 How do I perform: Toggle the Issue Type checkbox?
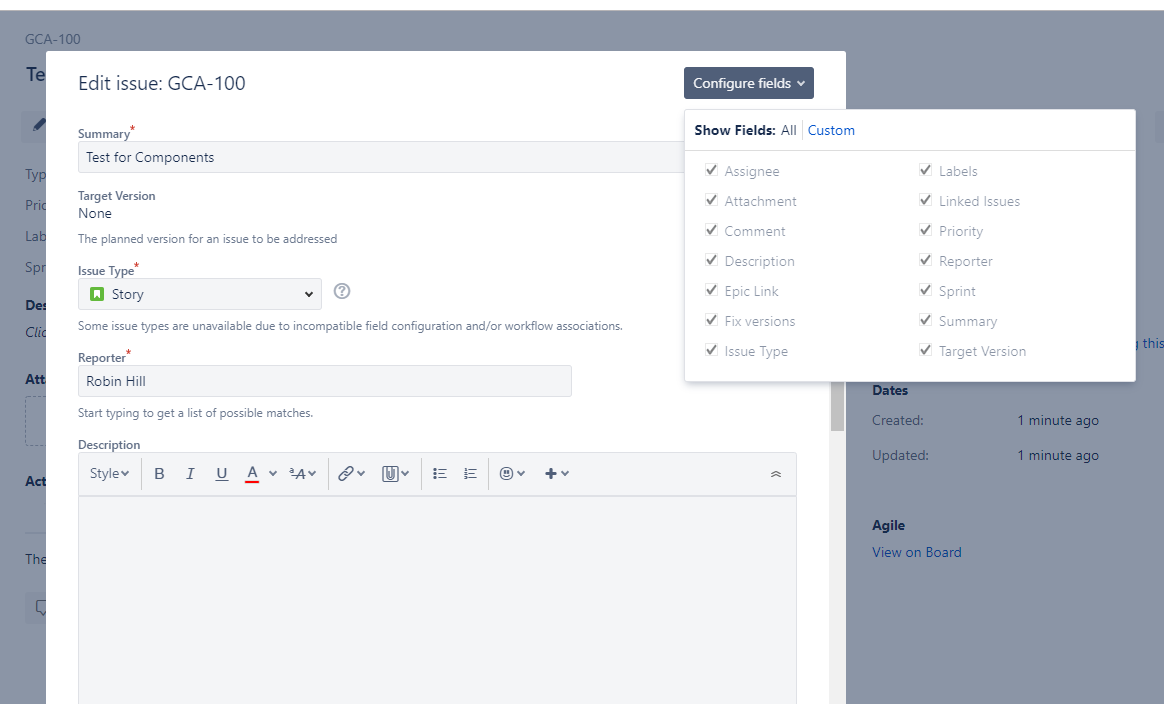711,351
